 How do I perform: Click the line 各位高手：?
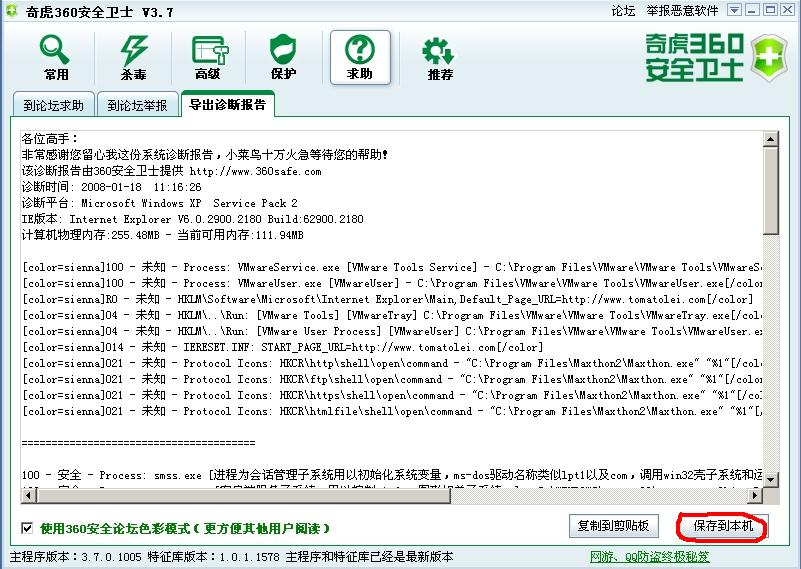[50, 139]
